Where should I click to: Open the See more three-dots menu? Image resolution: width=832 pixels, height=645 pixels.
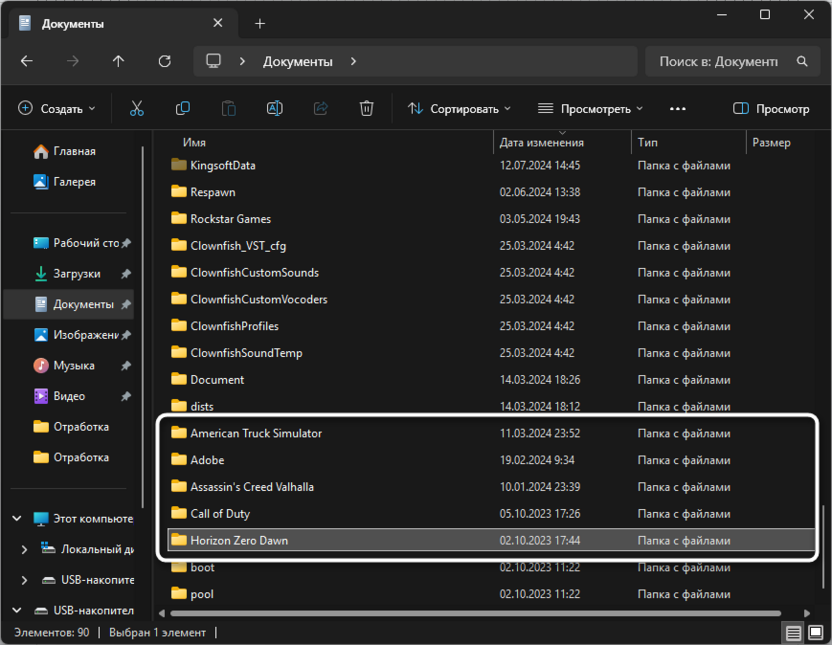point(678,109)
